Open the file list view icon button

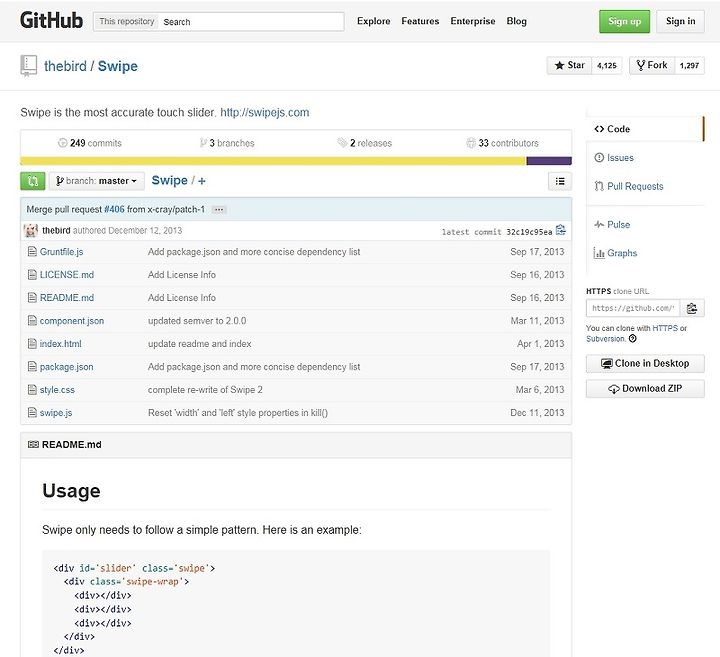click(560, 181)
